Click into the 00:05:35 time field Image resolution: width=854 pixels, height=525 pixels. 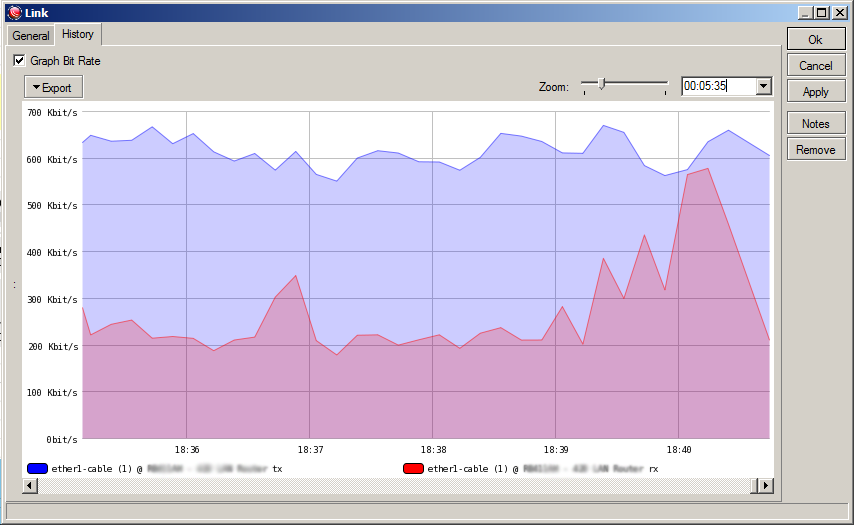pos(718,86)
